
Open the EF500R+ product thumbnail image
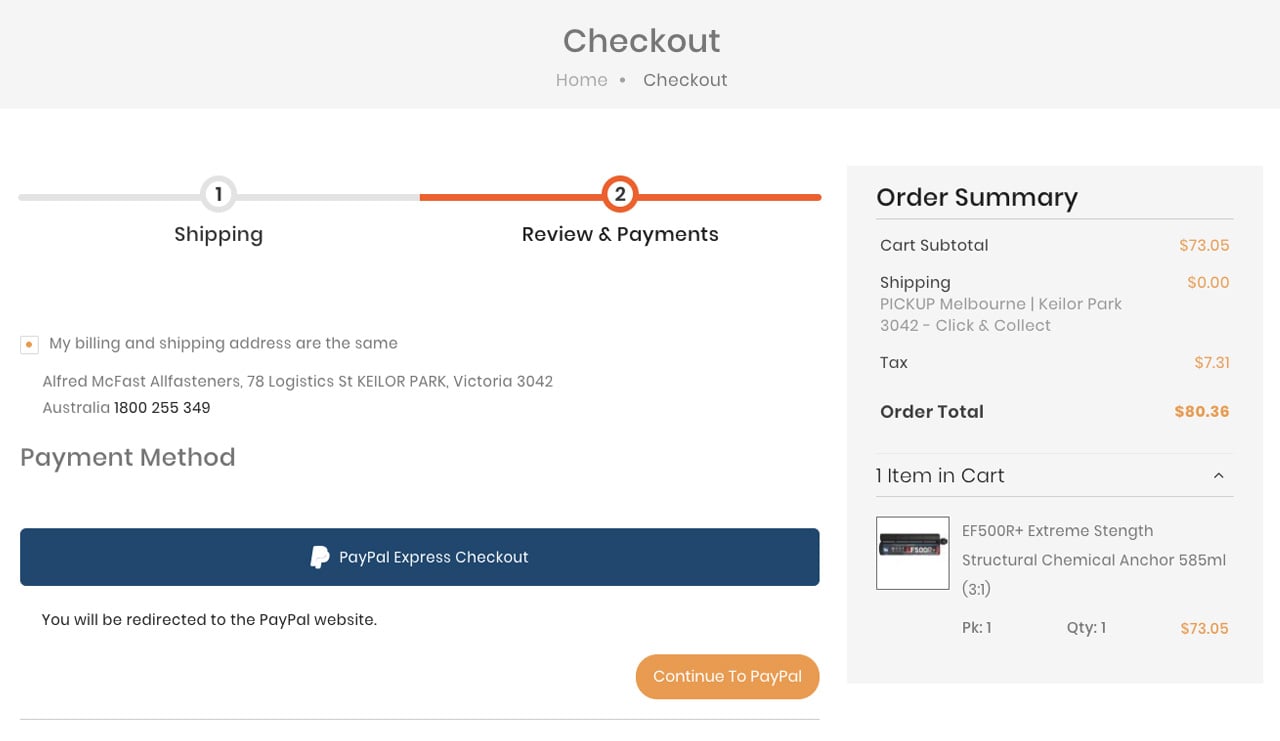(x=912, y=553)
